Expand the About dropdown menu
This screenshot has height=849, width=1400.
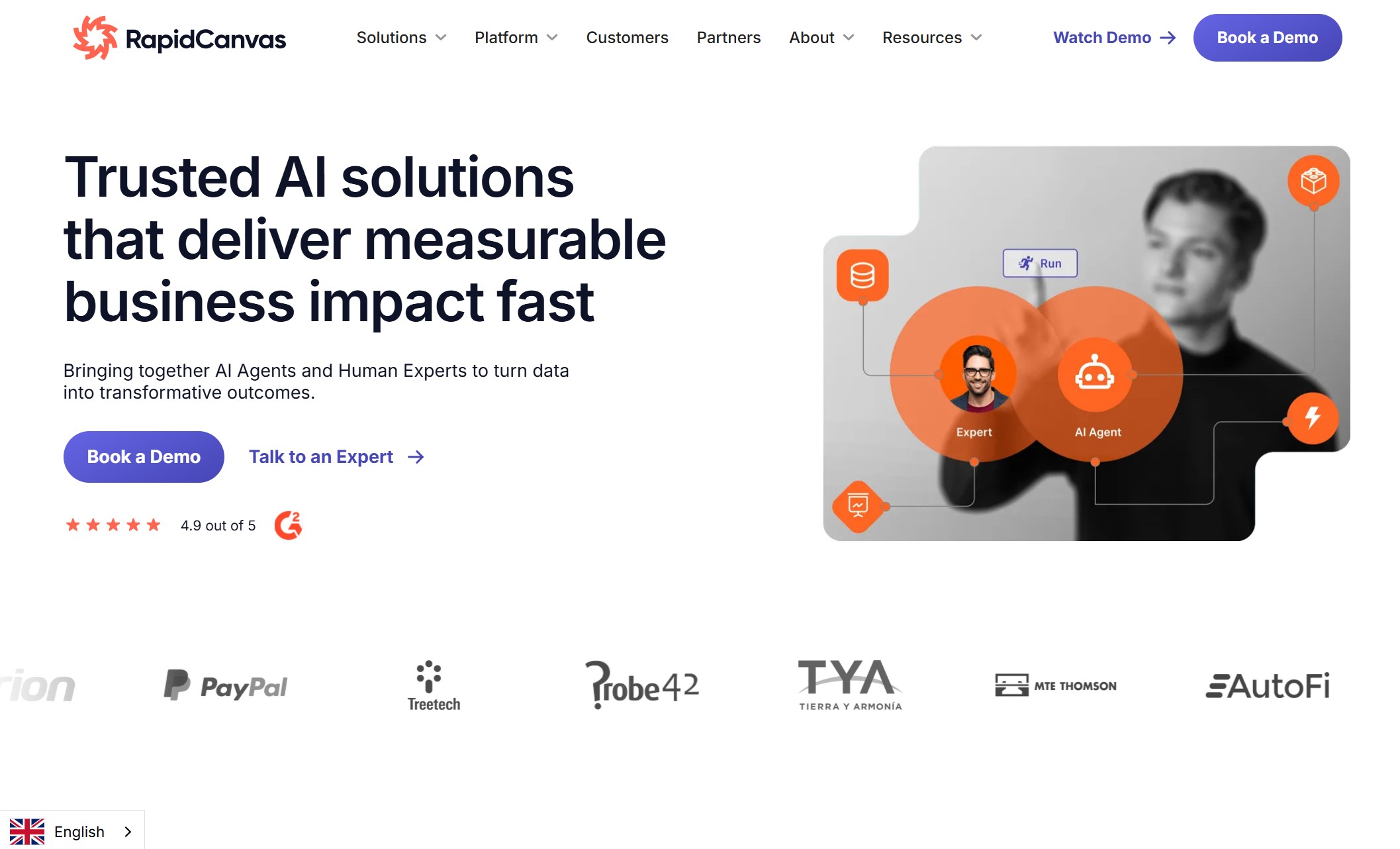click(821, 38)
